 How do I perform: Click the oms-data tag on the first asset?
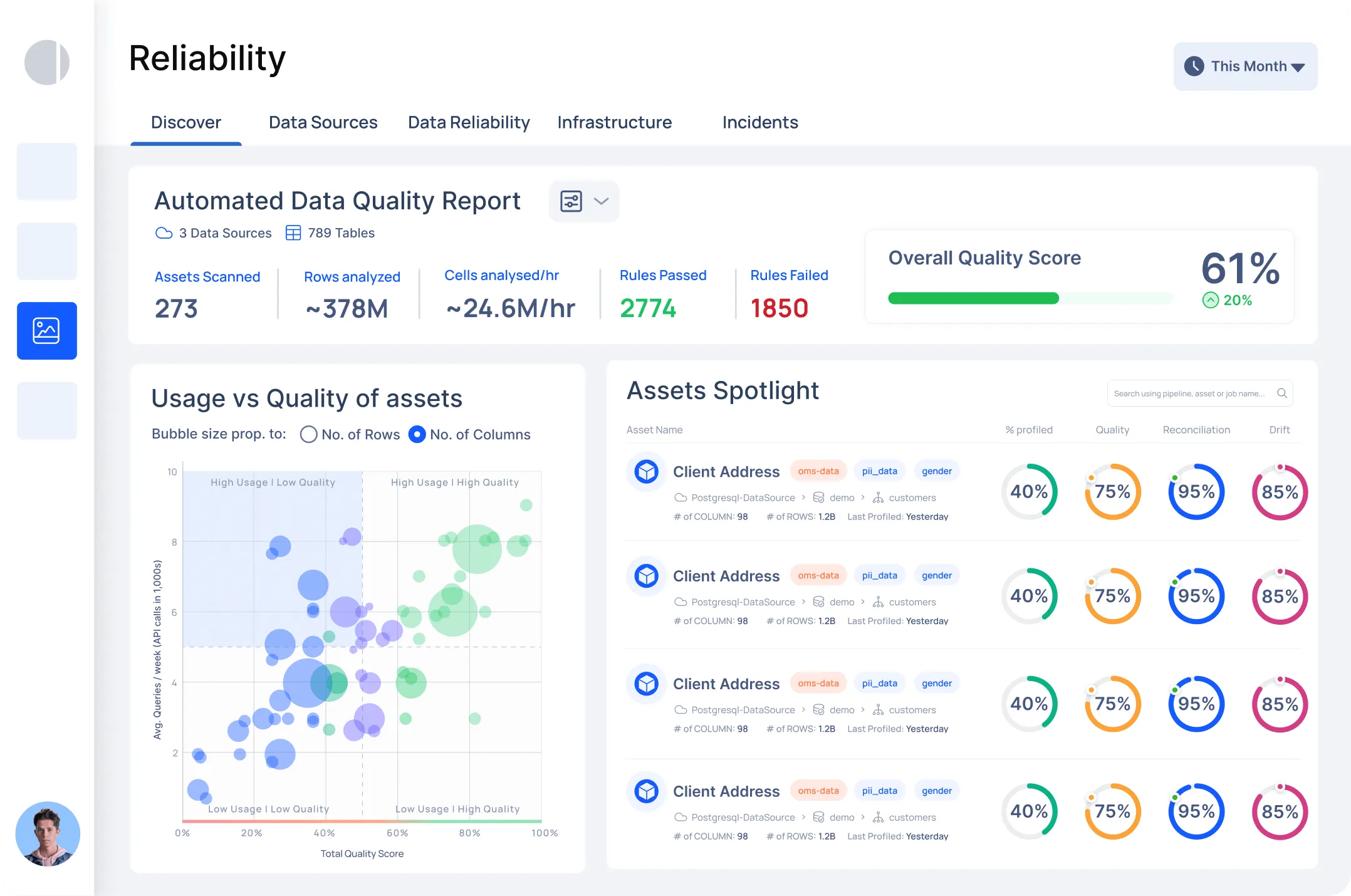(818, 471)
